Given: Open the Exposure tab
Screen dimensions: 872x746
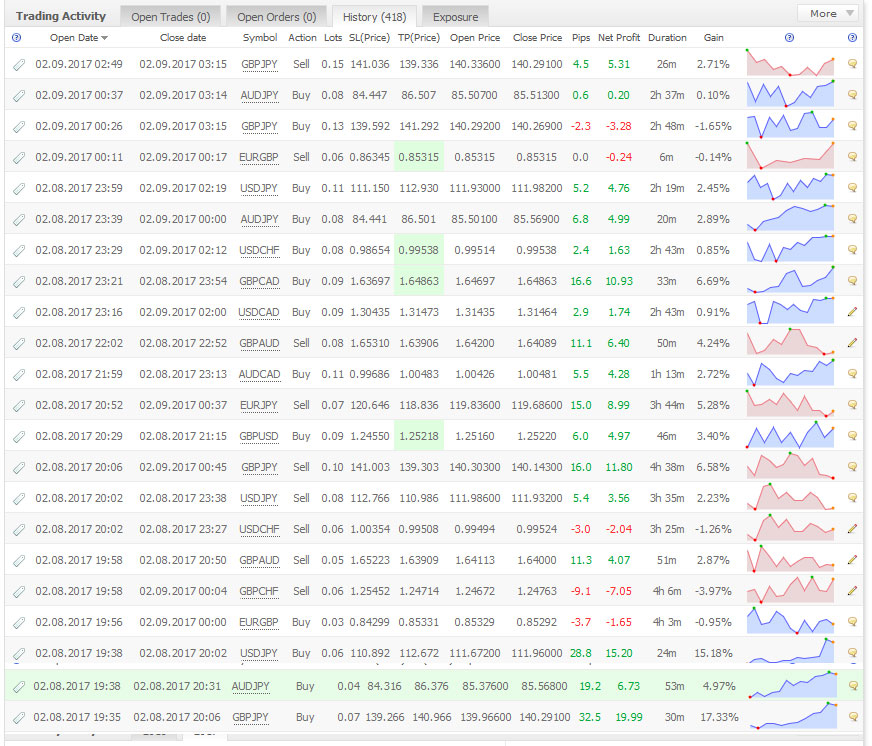Looking at the screenshot, I should 455,17.
